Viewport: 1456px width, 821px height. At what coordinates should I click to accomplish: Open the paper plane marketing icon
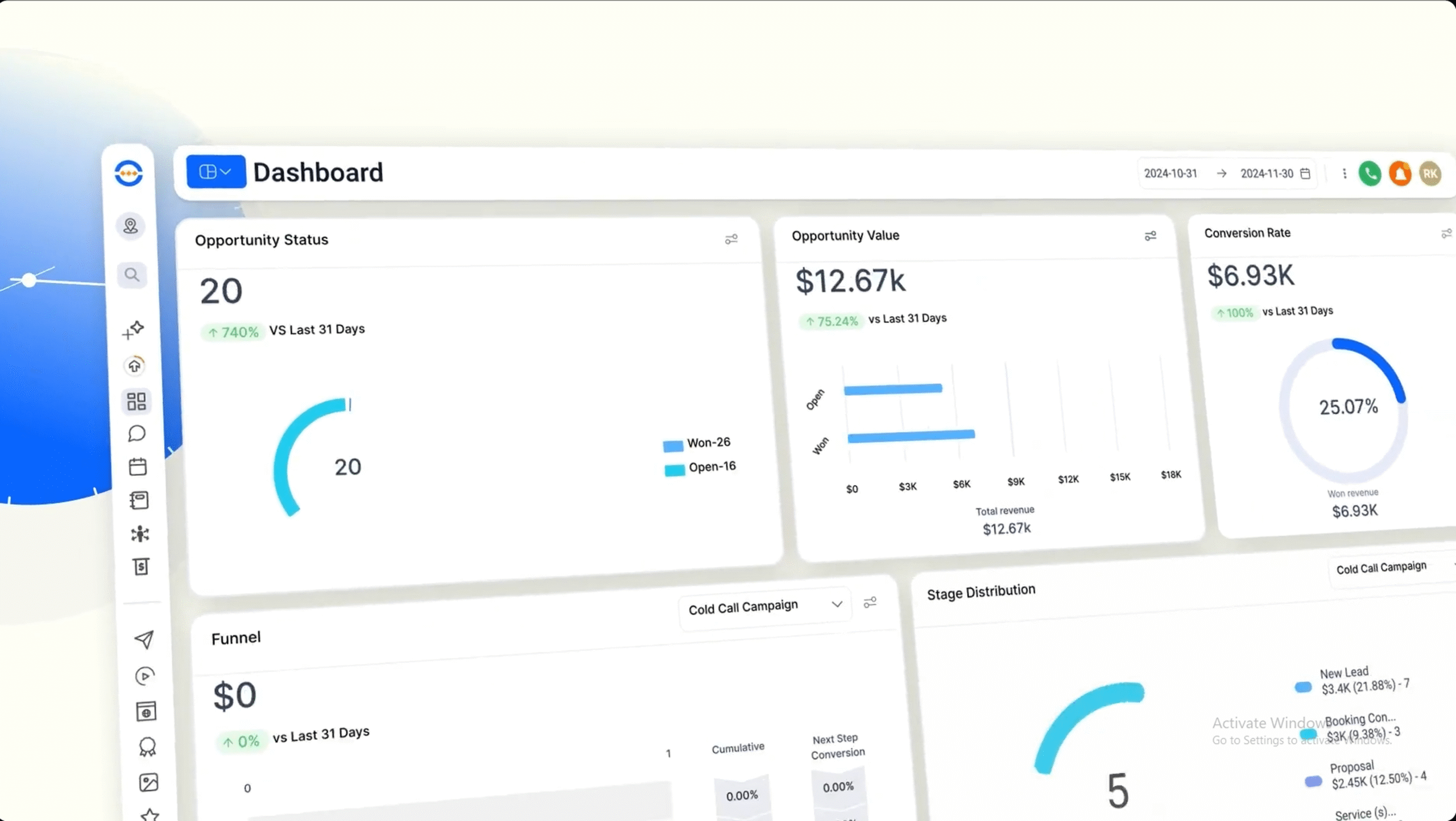pos(144,640)
